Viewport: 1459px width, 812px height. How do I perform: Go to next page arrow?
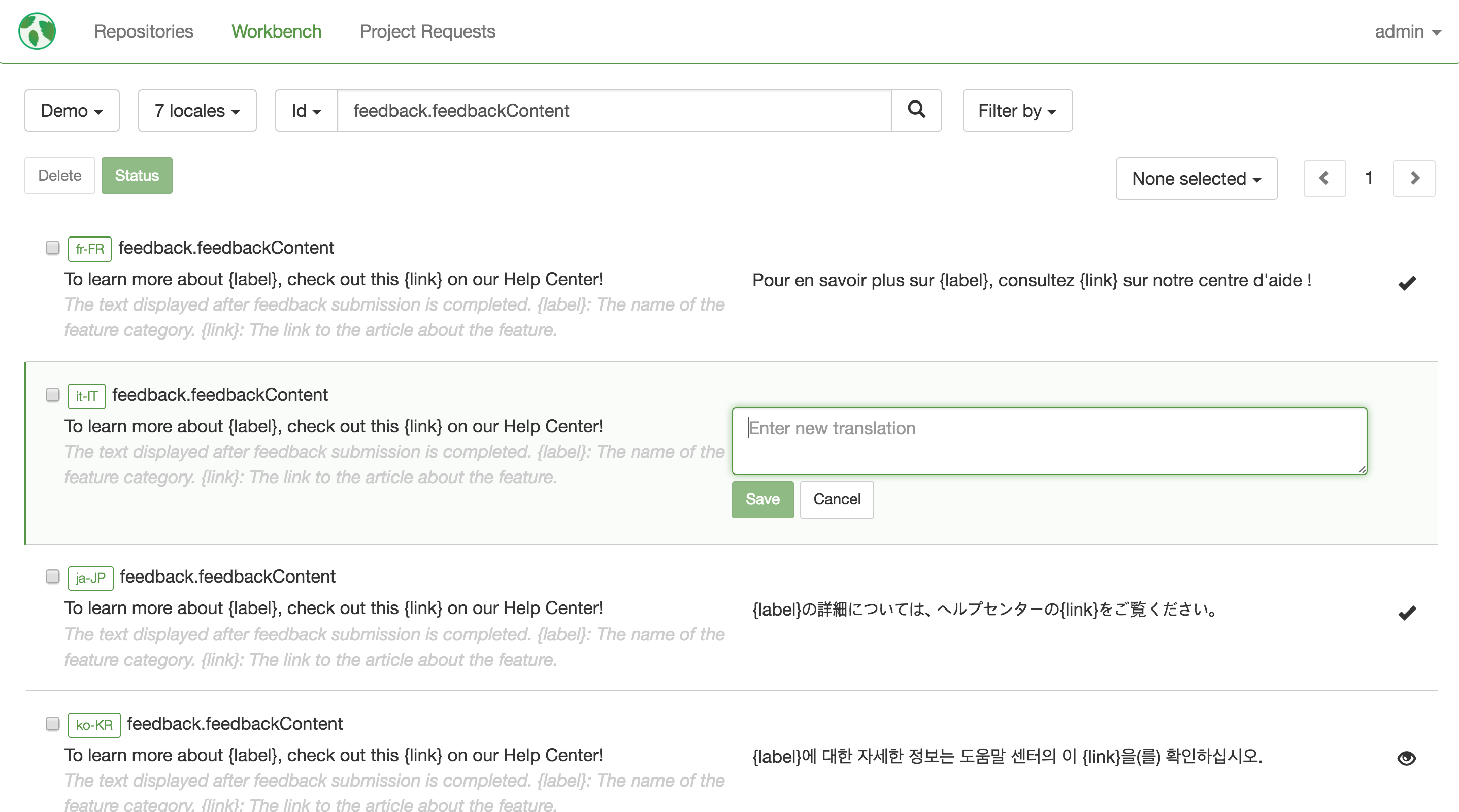1414,178
